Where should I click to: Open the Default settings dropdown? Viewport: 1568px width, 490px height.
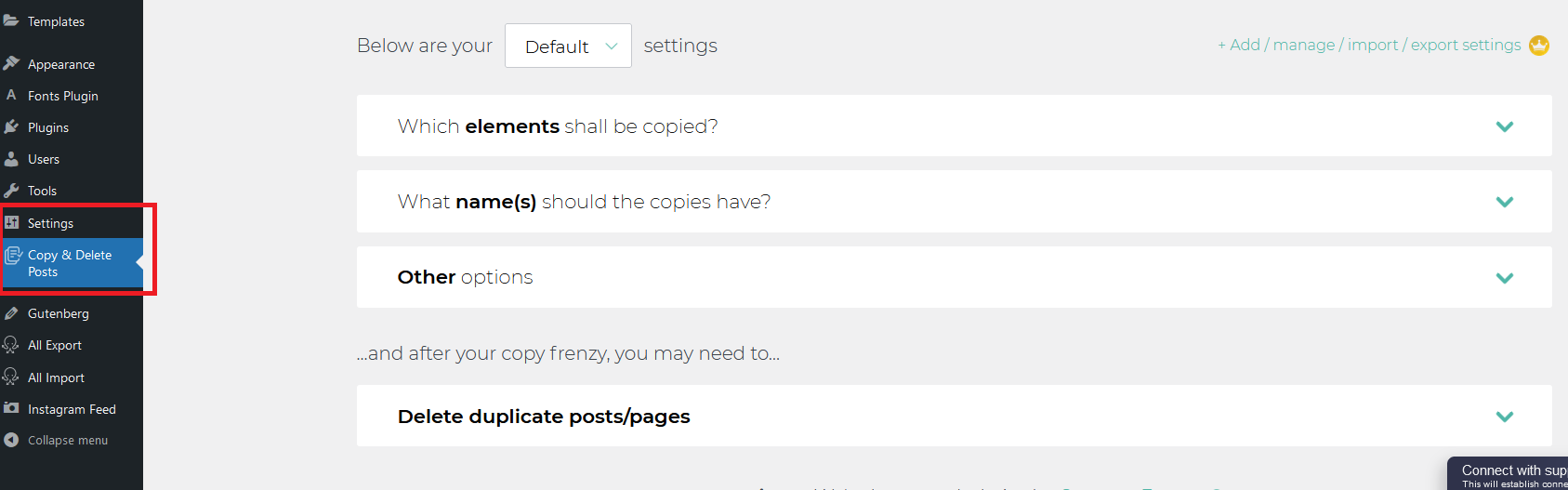coord(568,46)
